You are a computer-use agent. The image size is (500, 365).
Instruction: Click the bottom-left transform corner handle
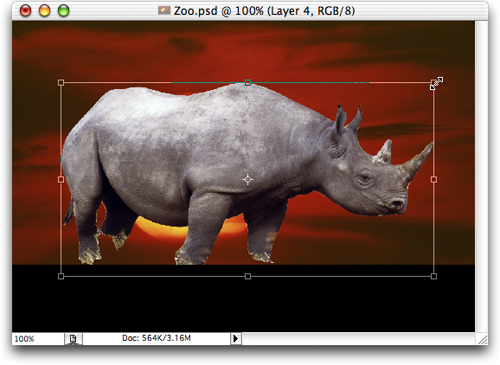tap(61, 276)
